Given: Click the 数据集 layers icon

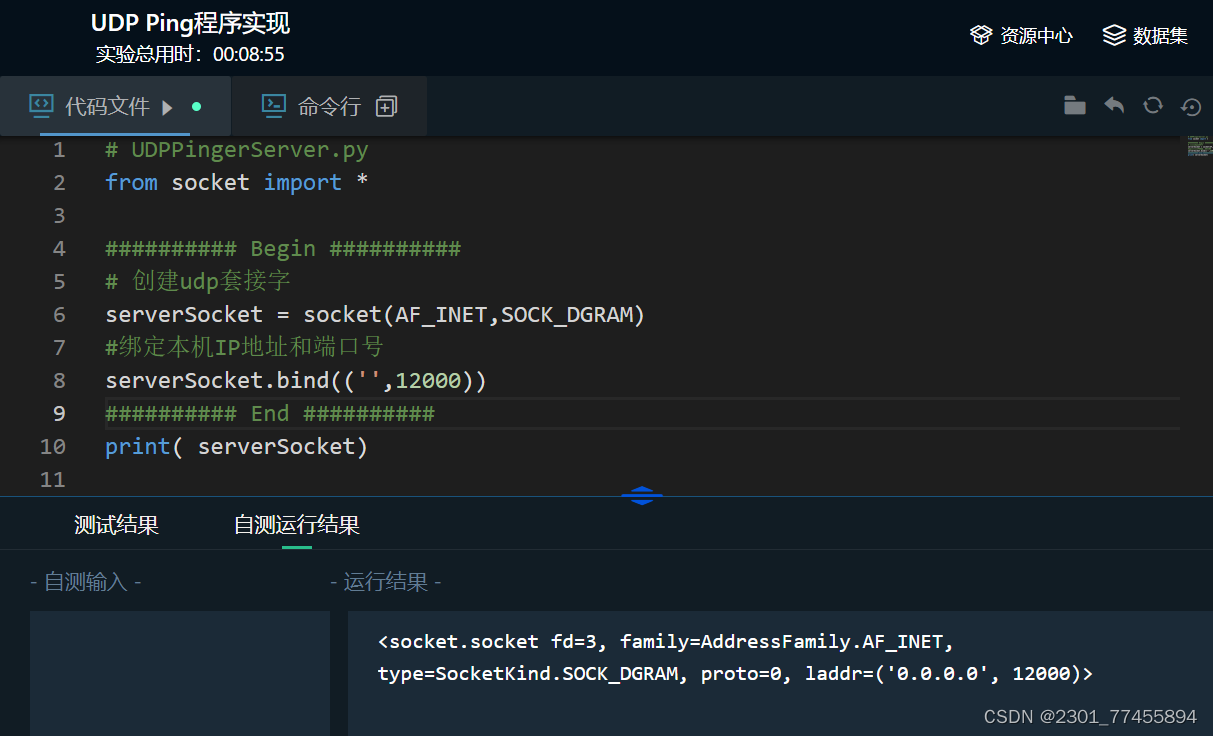Looking at the screenshot, I should coord(1113,34).
